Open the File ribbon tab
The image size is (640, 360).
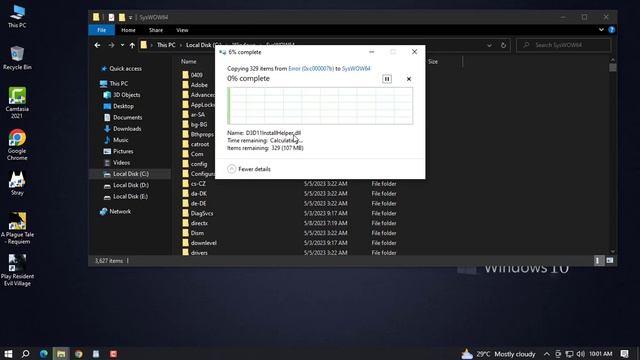click(102, 30)
